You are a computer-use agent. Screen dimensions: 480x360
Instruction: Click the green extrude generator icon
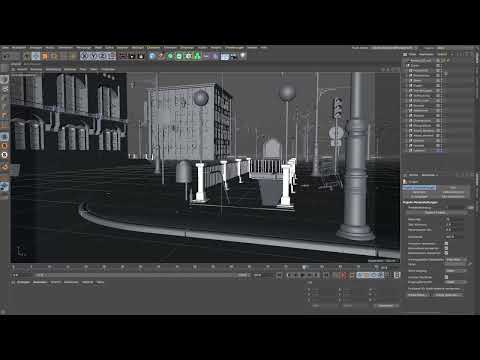(x=179, y=56)
